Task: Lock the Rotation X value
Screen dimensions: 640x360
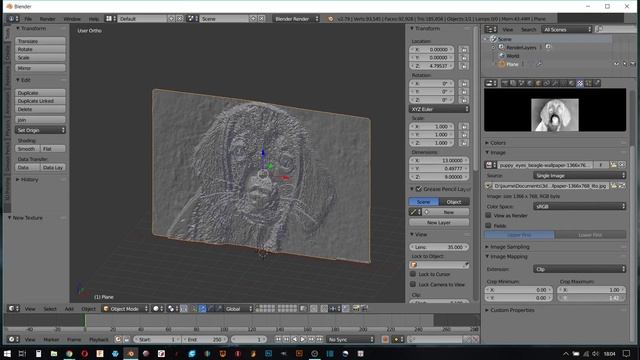Action: point(464,84)
